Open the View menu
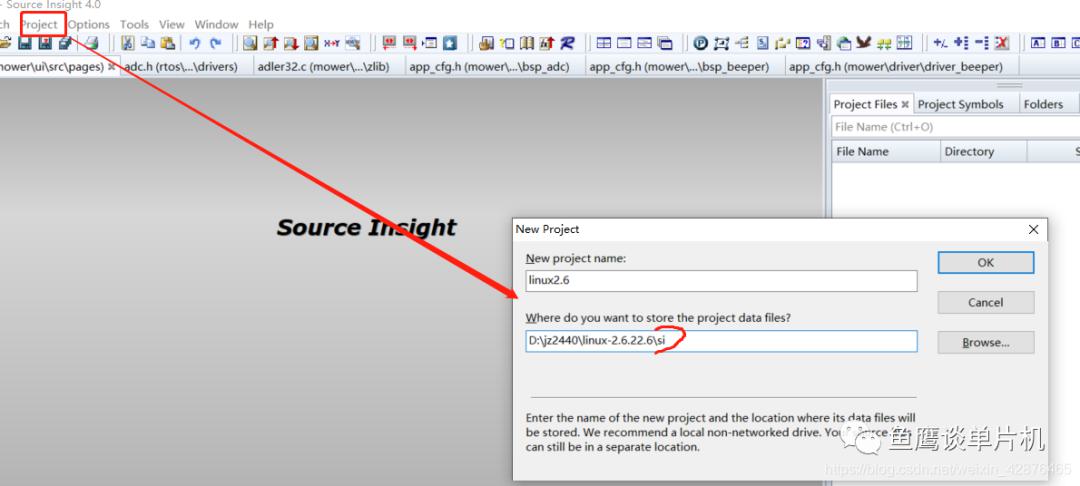Image resolution: width=1080 pixels, height=486 pixels. pyautogui.click(x=172, y=24)
